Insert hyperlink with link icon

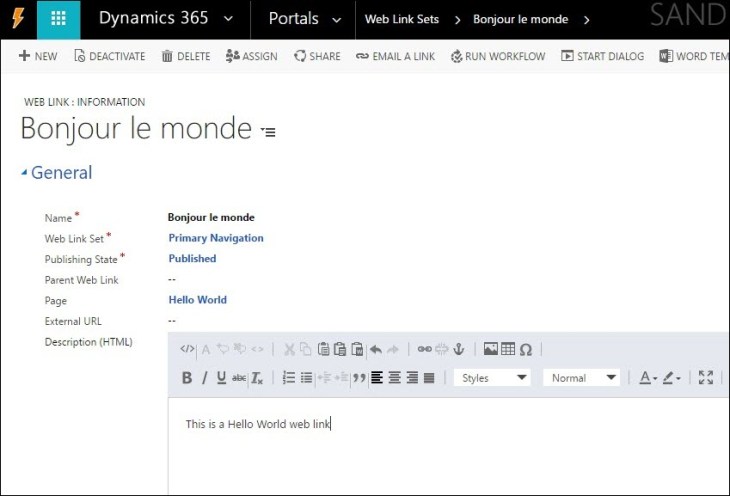point(424,349)
